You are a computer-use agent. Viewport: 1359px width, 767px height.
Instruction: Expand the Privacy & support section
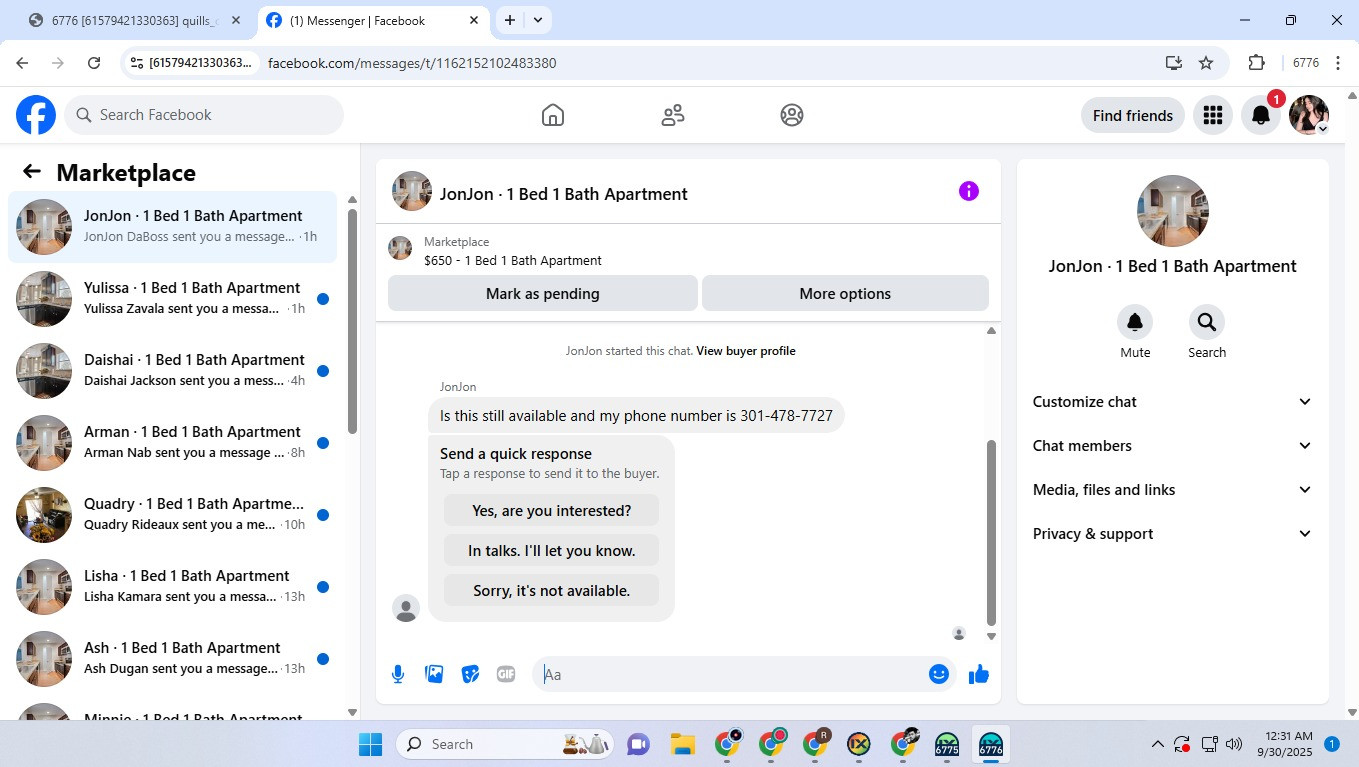click(x=1173, y=534)
